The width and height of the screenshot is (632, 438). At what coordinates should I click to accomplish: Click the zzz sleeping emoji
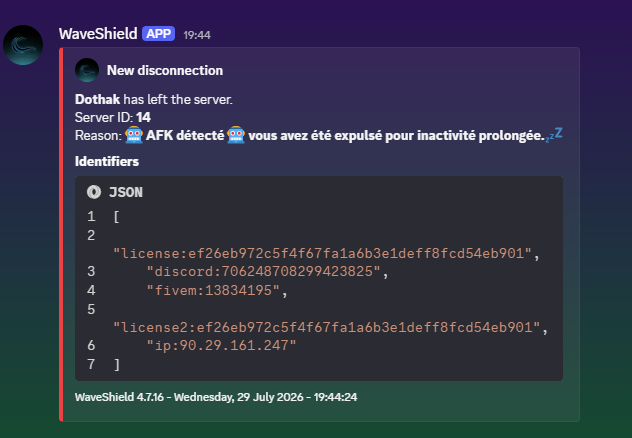coord(554,134)
